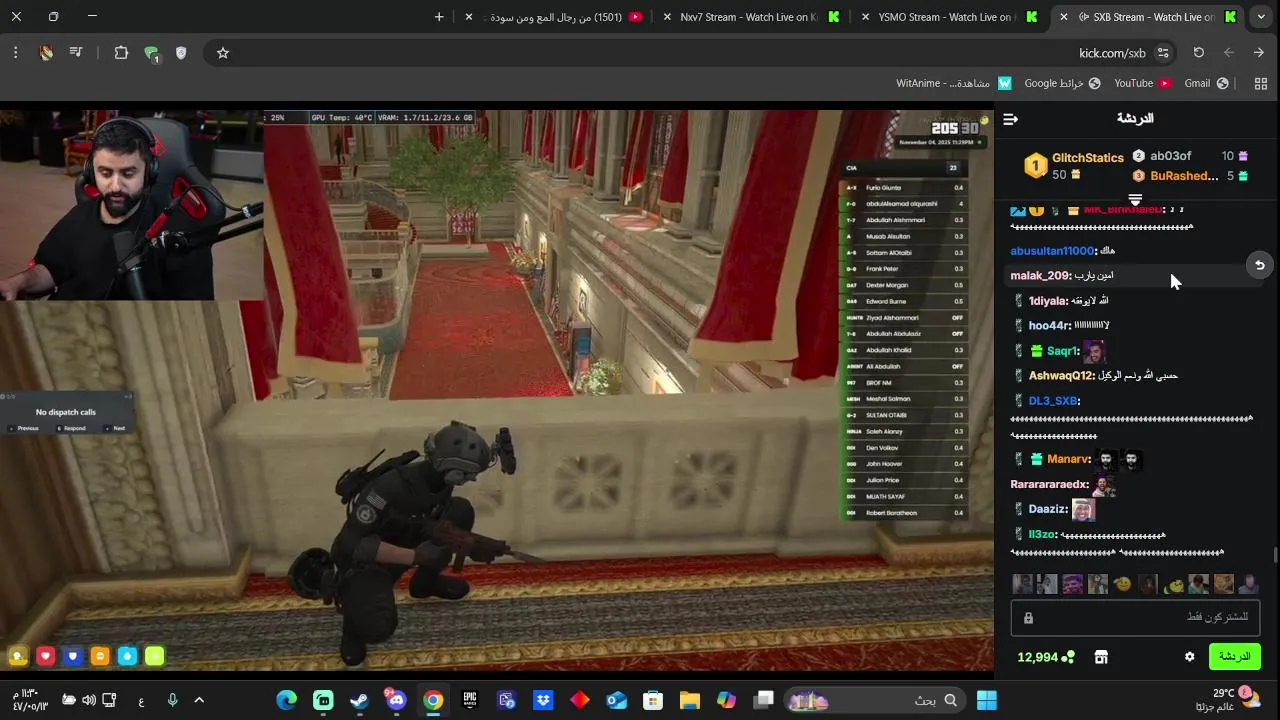Open Windows Start menu
The width and height of the screenshot is (1280, 720).
986,700
